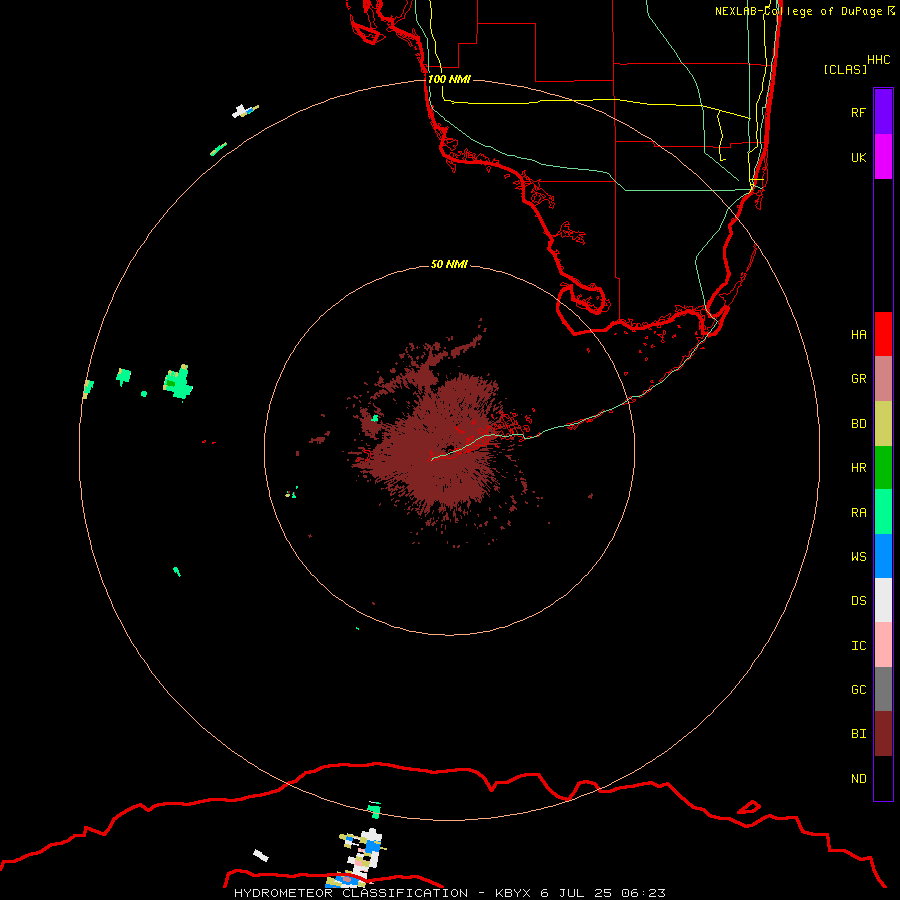900x900 pixels.
Task: Click the GR legend label
Action: point(858,379)
